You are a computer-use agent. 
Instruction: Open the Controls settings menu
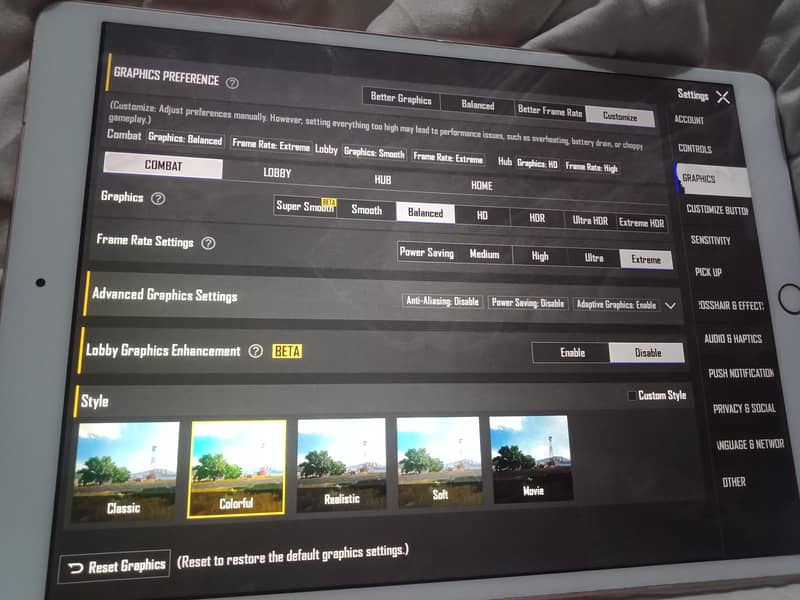694,149
